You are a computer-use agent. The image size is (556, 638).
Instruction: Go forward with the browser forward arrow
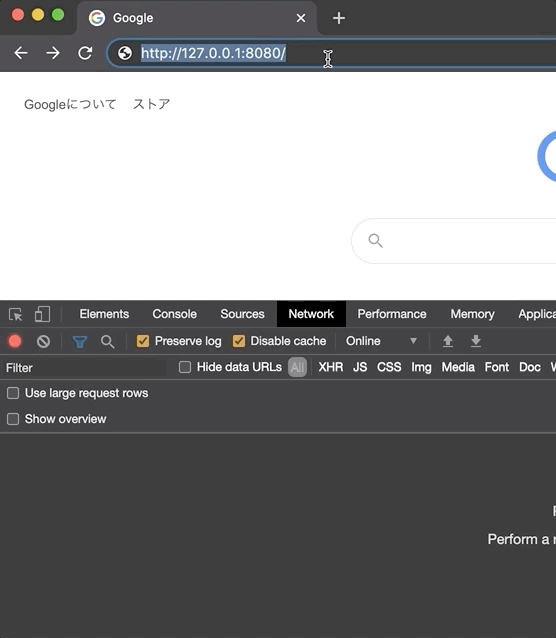pos(53,53)
